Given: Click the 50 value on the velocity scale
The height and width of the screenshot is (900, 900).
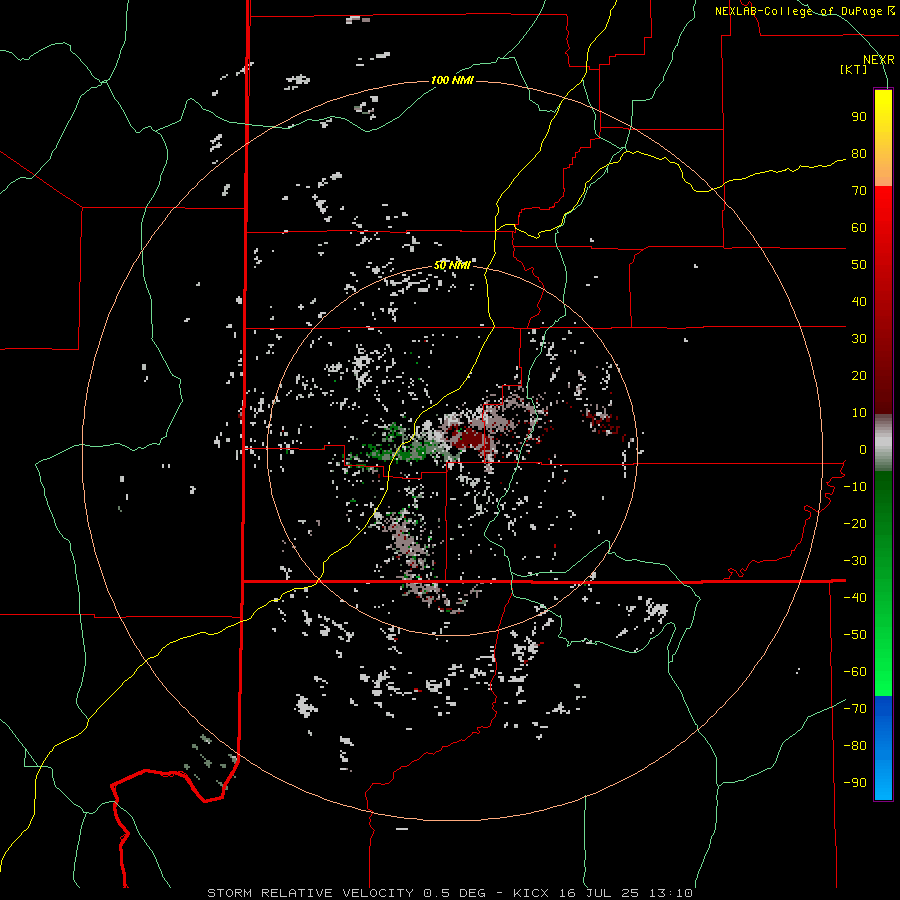Looking at the screenshot, I should pyautogui.click(x=859, y=265).
